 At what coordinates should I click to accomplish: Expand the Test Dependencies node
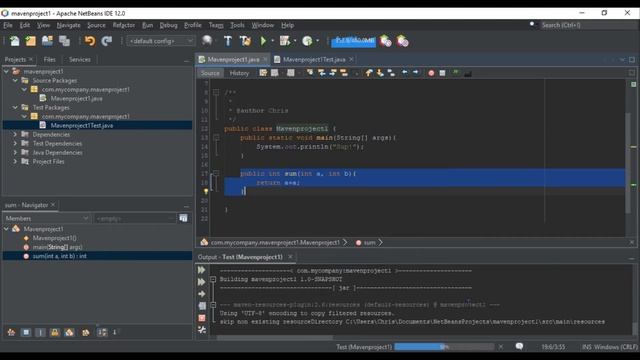point(15,143)
